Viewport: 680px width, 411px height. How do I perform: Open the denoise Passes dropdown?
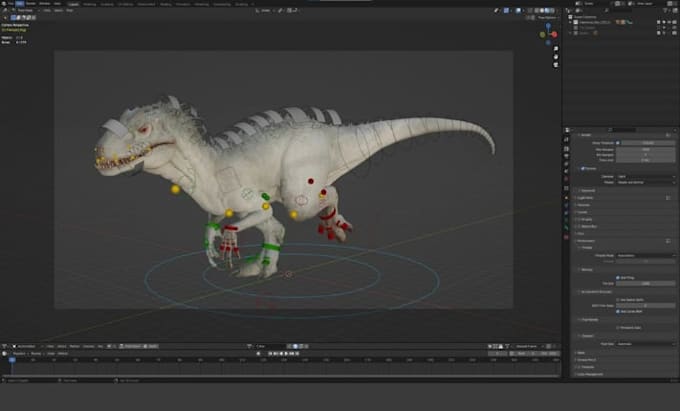(646, 183)
